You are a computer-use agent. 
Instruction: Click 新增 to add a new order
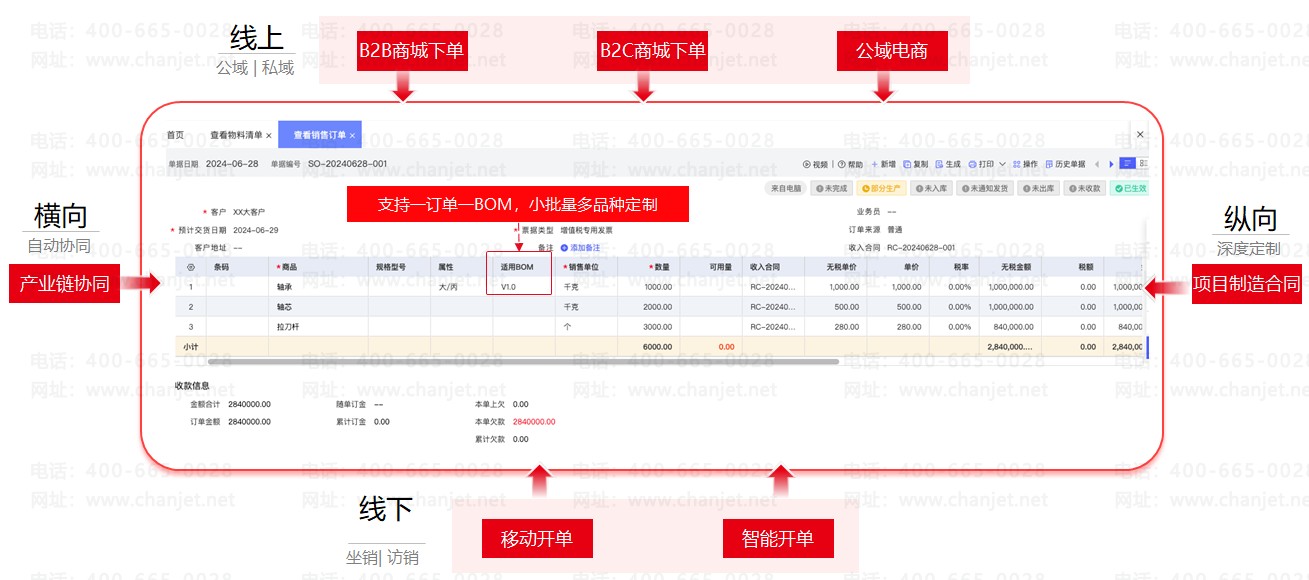pyautogui.click(x=883, y=164)
